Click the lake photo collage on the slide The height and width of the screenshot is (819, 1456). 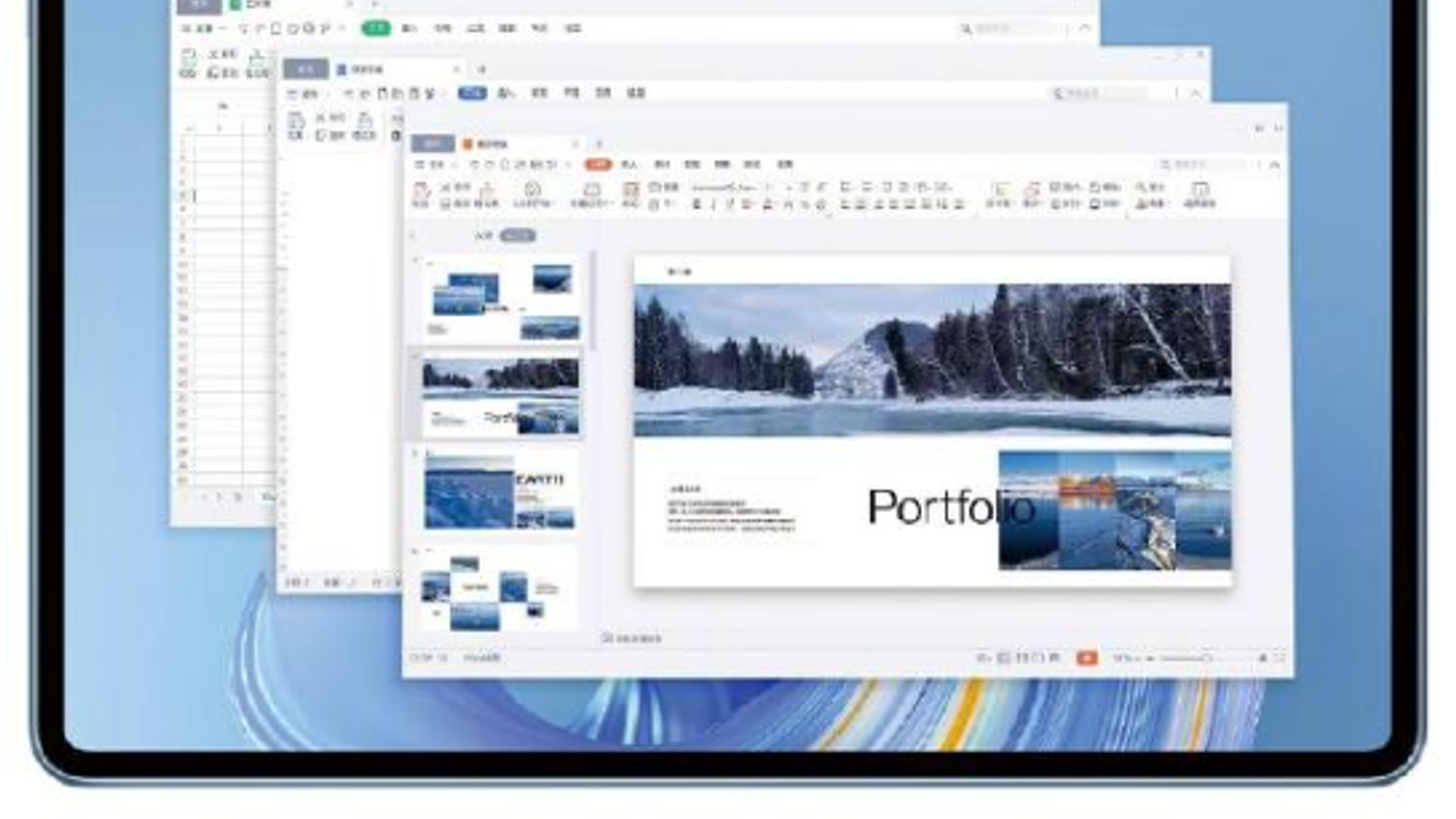click(x=1115, y=511)
